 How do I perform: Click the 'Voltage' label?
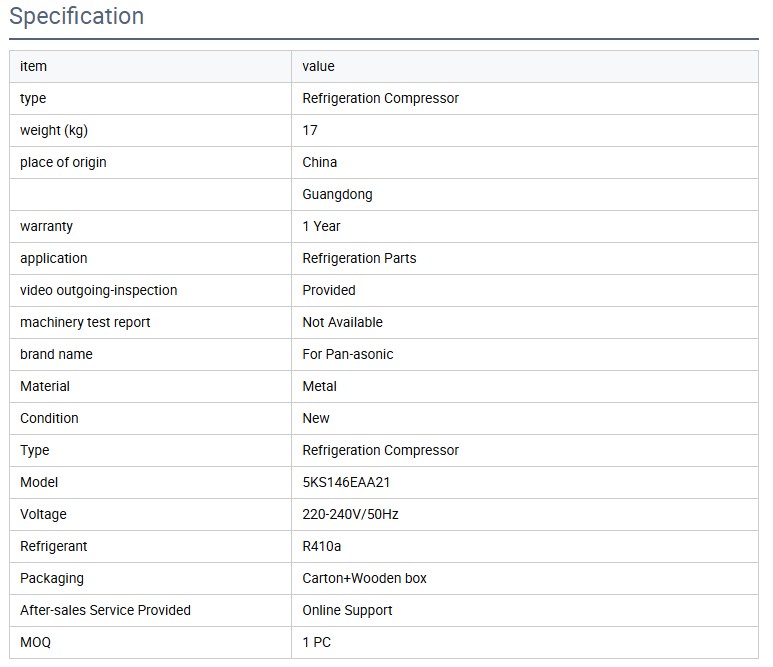[43, 515]
